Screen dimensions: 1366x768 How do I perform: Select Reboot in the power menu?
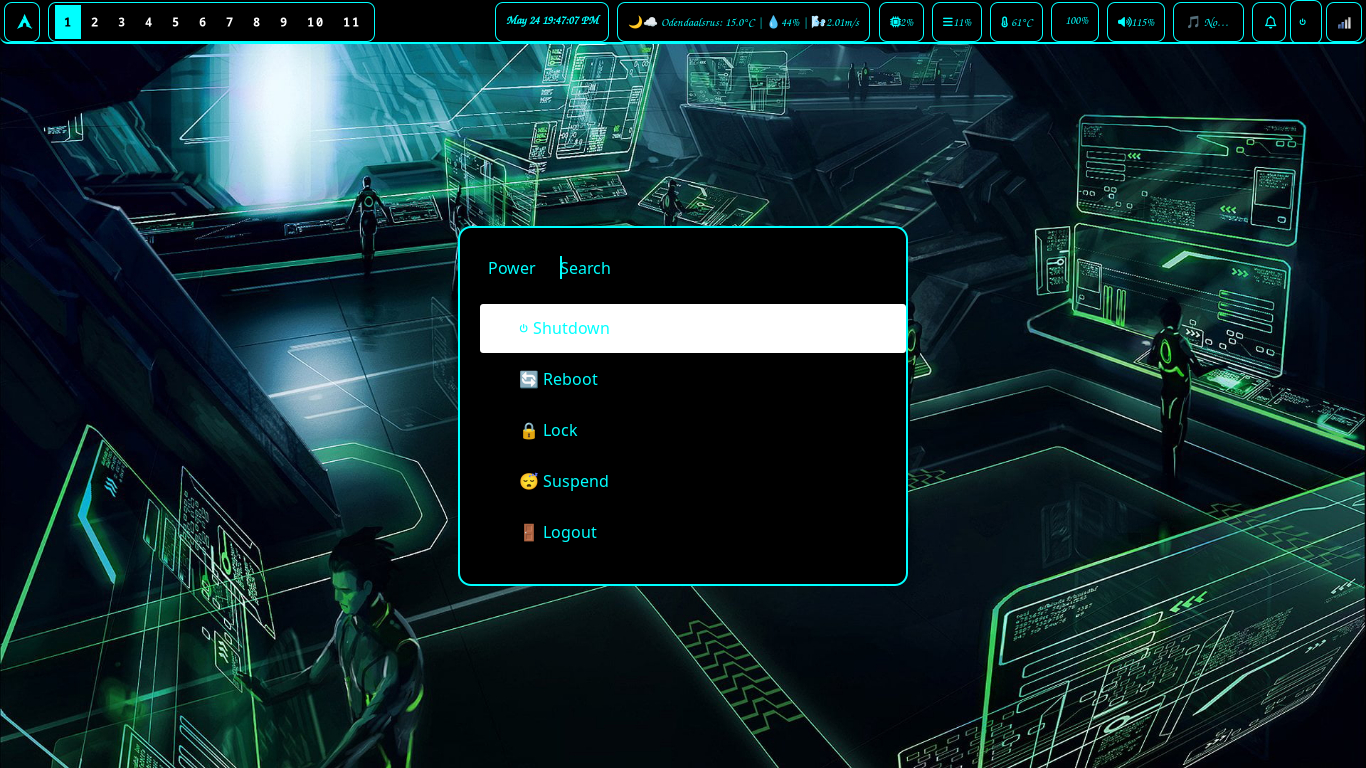click(693, 379)
